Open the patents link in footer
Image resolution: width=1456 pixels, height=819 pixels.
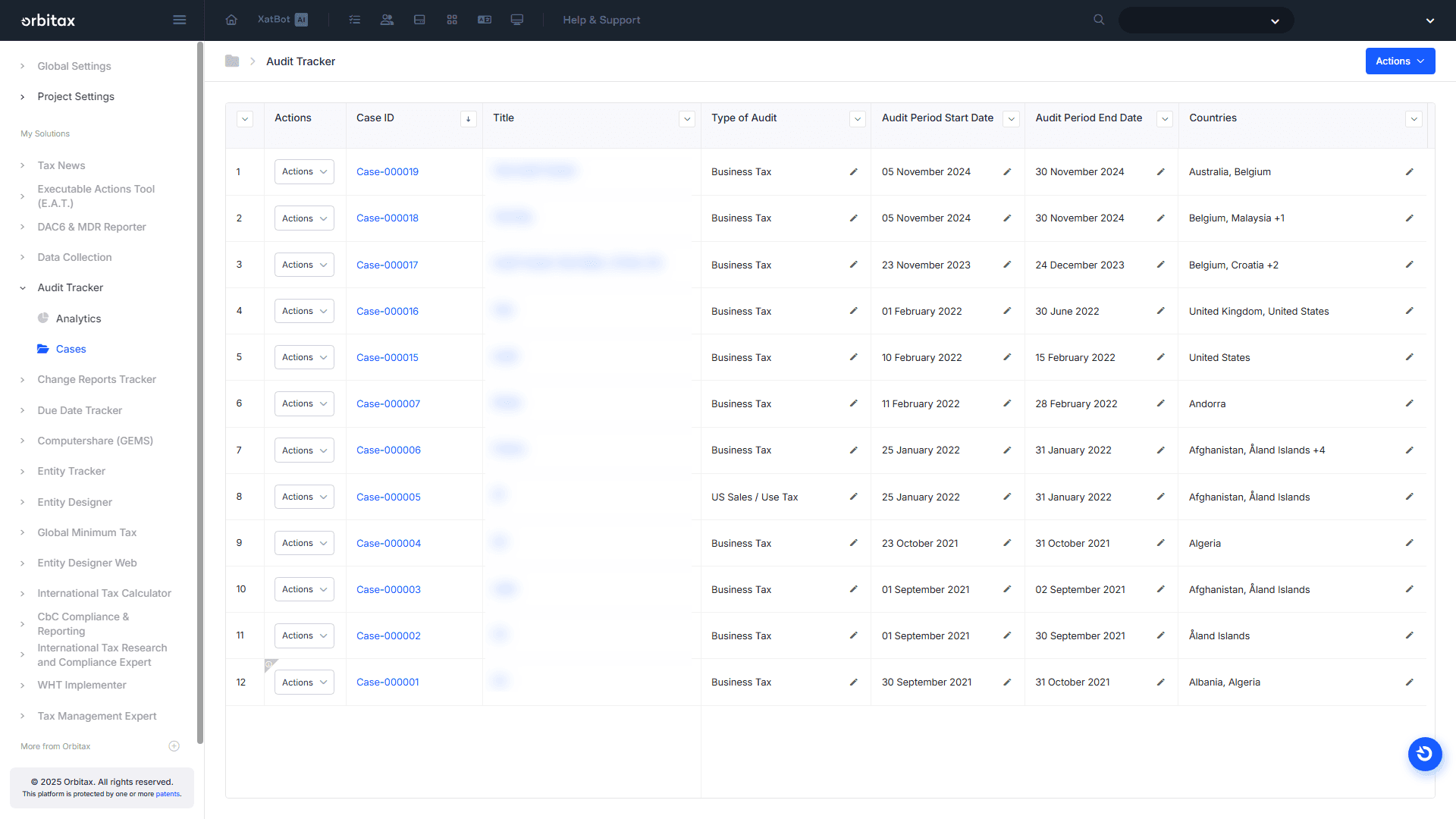tap(168, 794)
